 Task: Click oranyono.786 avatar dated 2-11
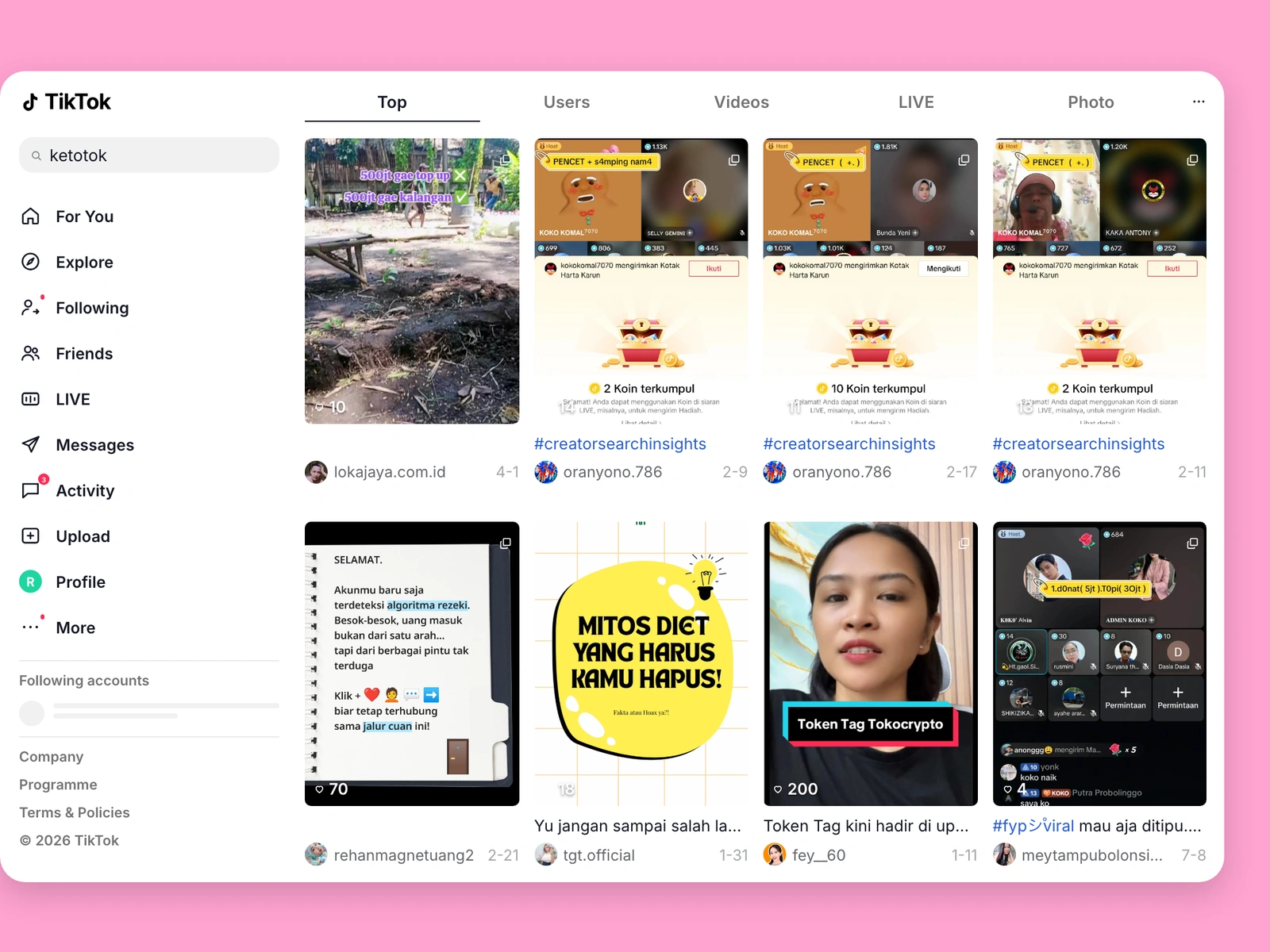coord(1004,472)
